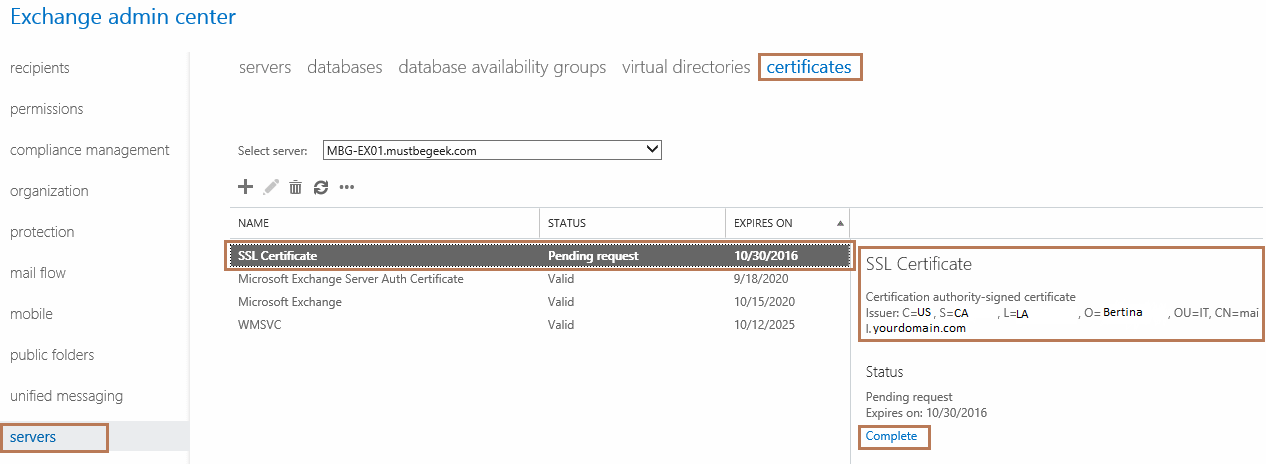Click the 10/15/2020 expiry date cell

(x=764, y=302)
